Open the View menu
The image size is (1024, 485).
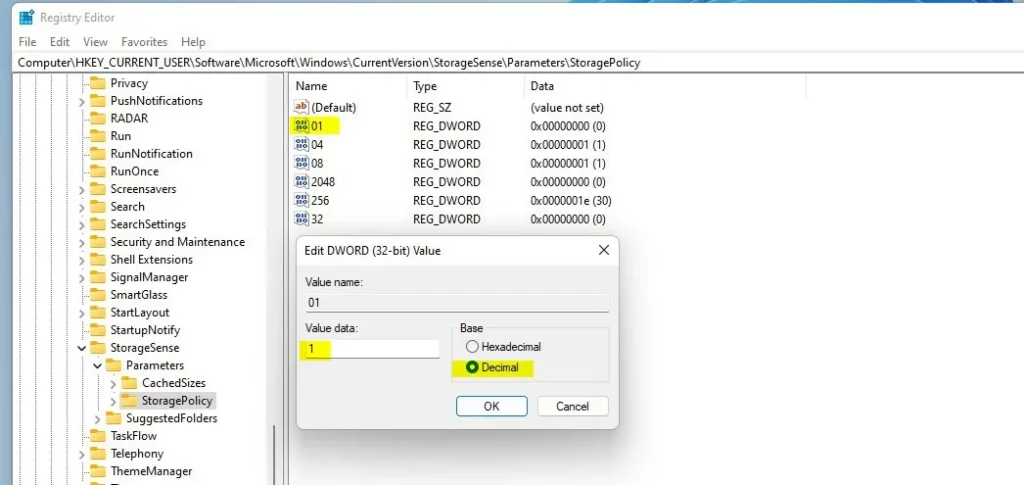[95, 42]
